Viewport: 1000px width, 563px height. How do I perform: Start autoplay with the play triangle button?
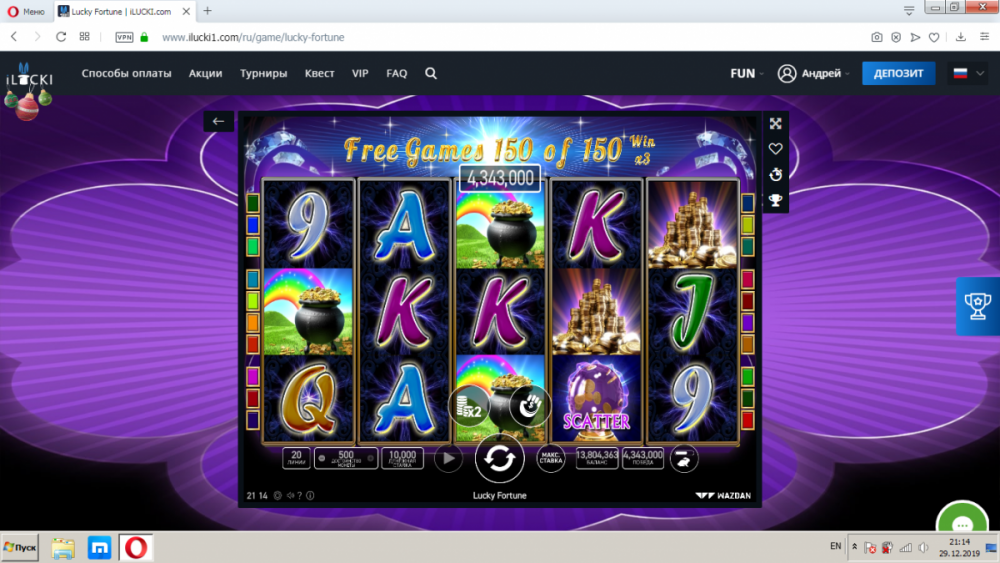point(448,458)
